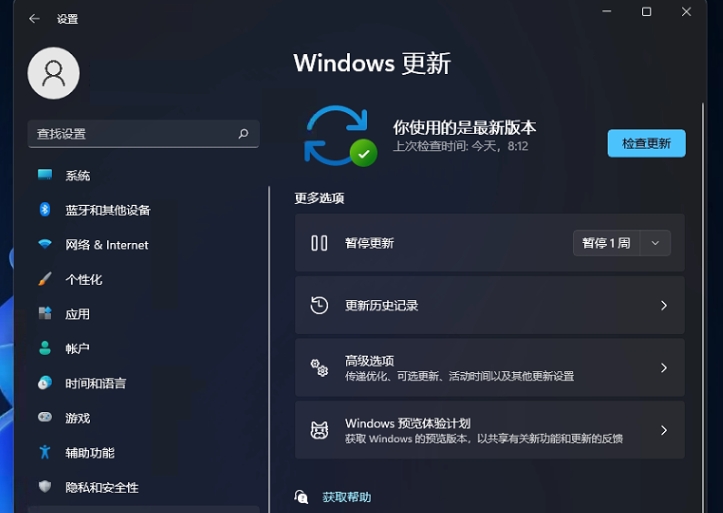The image size is (723, 513).
Task: Select 系统 in the sidebar
Action: [x=78, y=176]
